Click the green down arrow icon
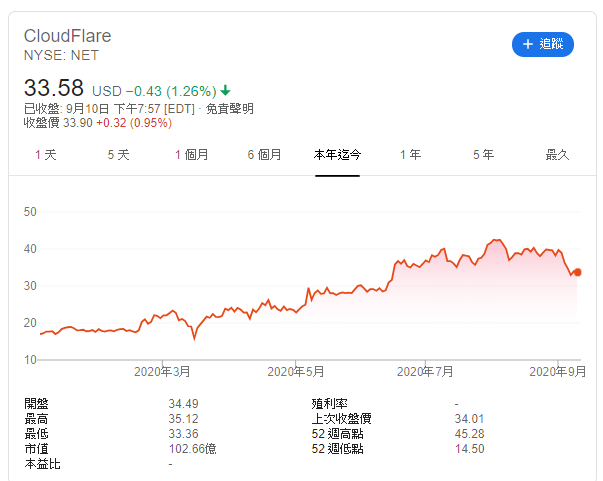The height and width of the screenshot is (481, 603). [225, 91]
